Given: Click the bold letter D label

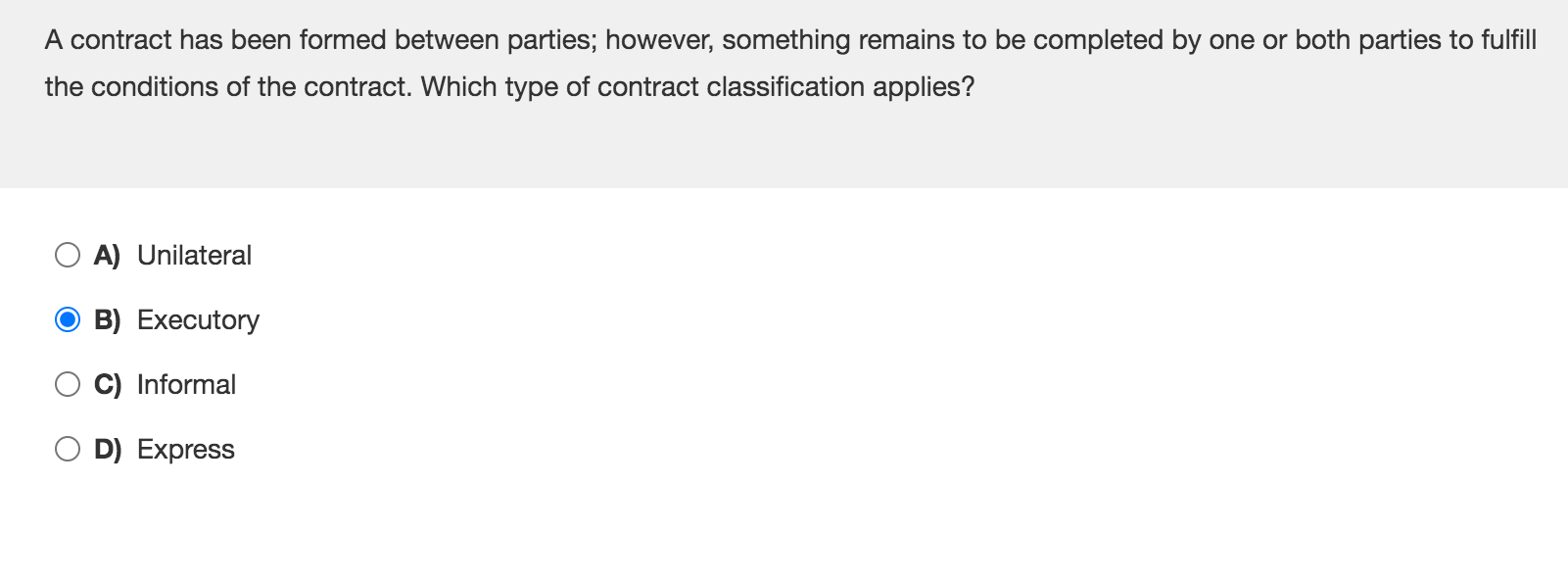Looking at the screenshot, I should click(x=106, y=449).
